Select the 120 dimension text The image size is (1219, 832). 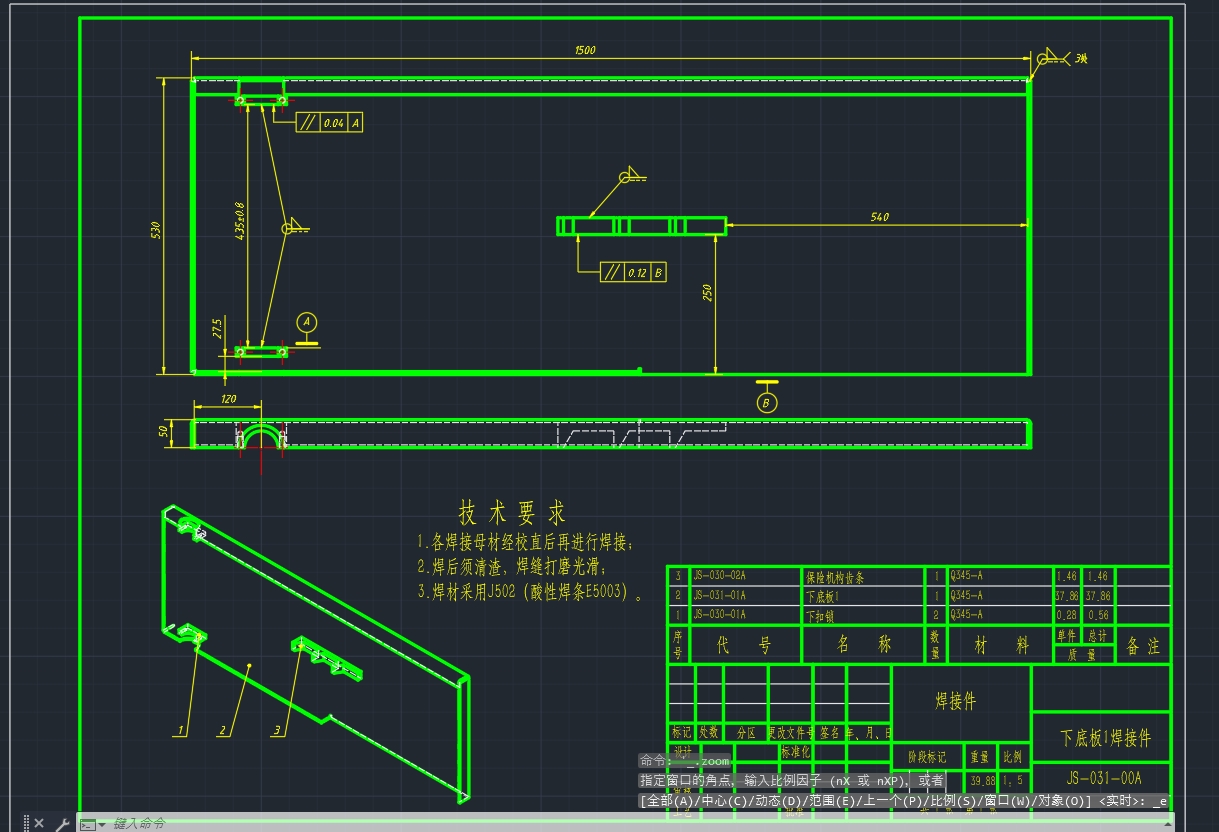(x=229, y=399)
